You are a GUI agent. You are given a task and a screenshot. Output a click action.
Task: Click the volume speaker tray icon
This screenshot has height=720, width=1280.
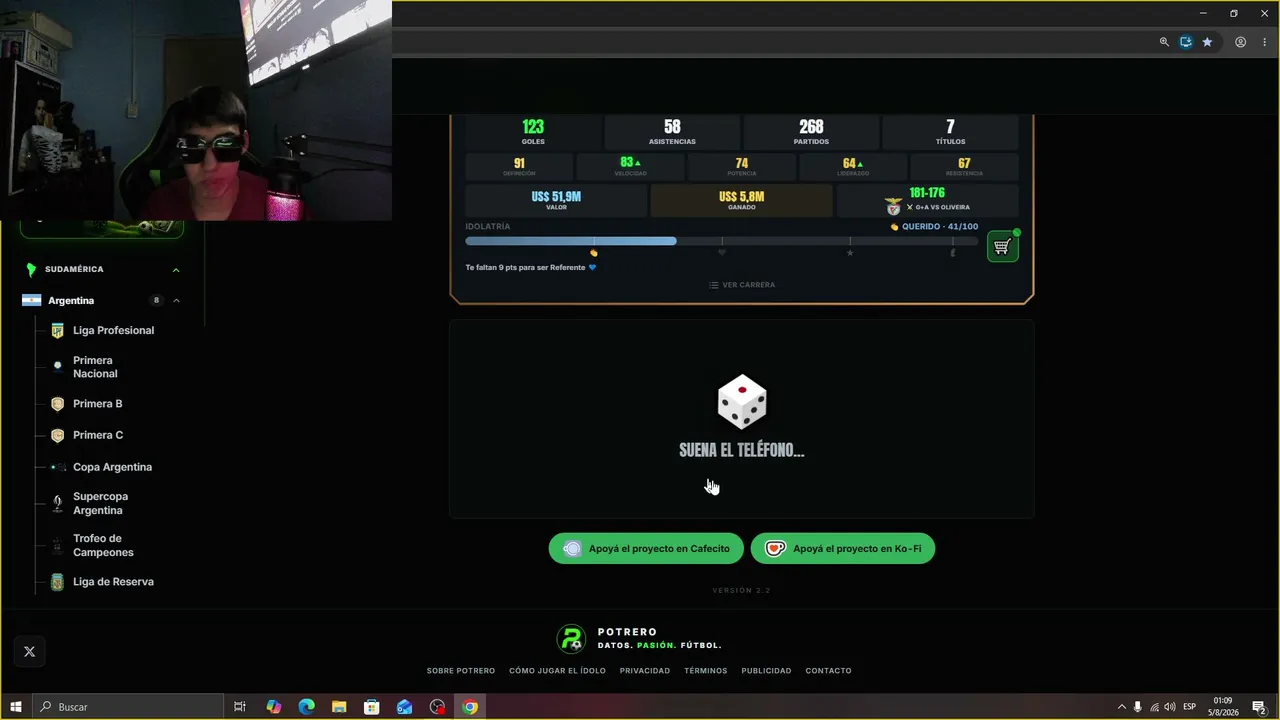(1170, 707)
